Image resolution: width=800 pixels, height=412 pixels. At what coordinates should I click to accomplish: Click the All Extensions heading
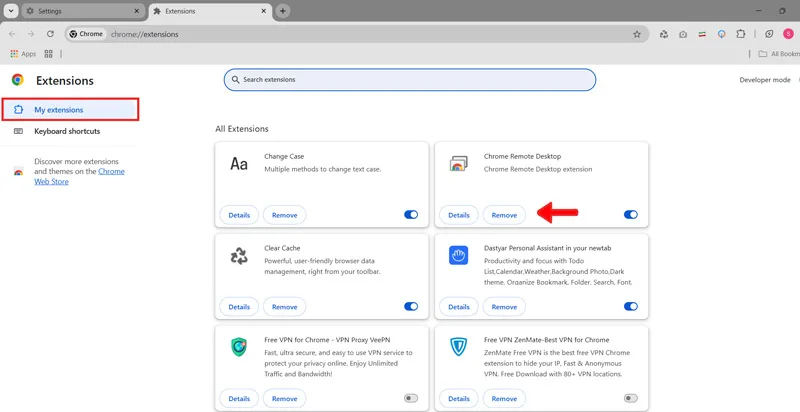(x=242, y=129)
